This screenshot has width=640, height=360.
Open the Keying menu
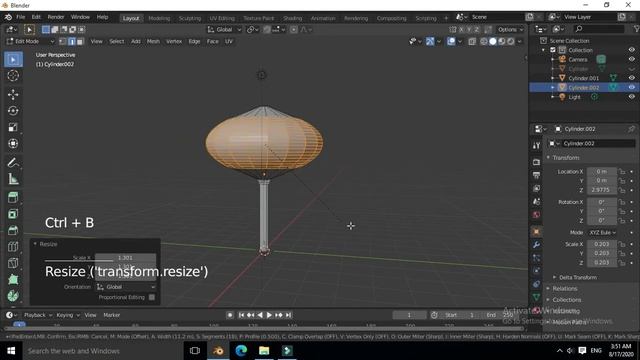67,315
